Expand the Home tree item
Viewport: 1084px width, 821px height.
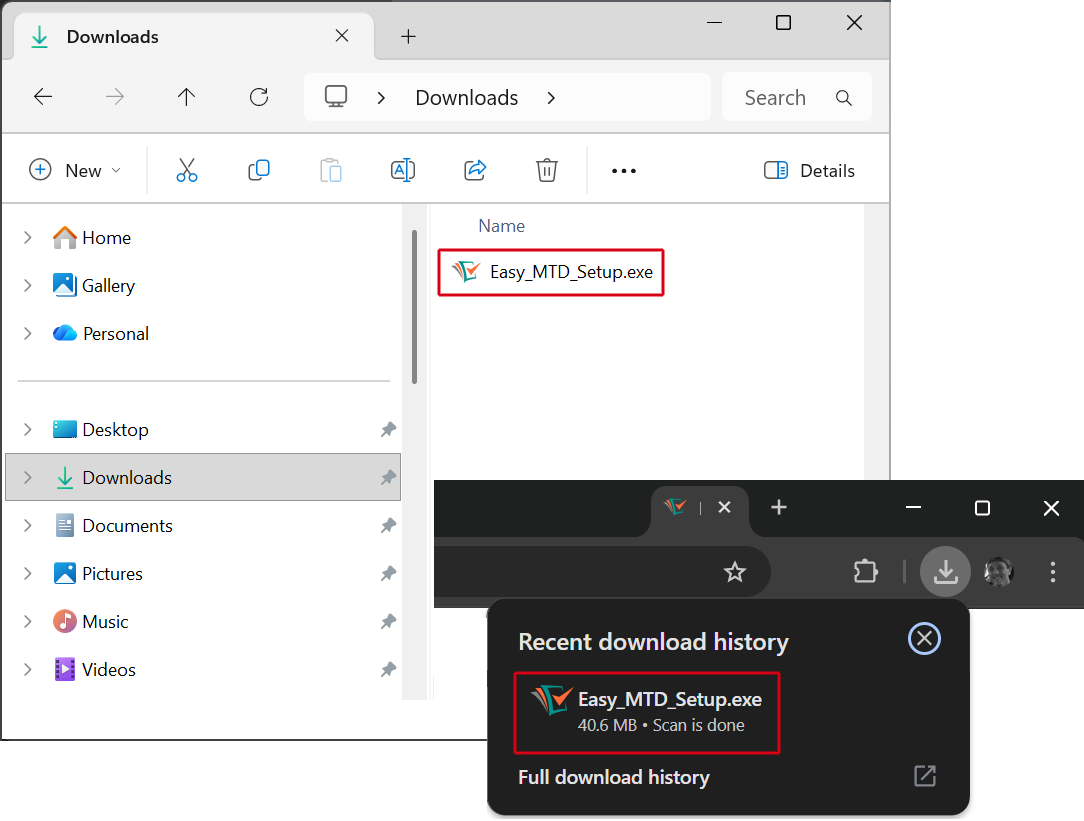coord(27,238)
